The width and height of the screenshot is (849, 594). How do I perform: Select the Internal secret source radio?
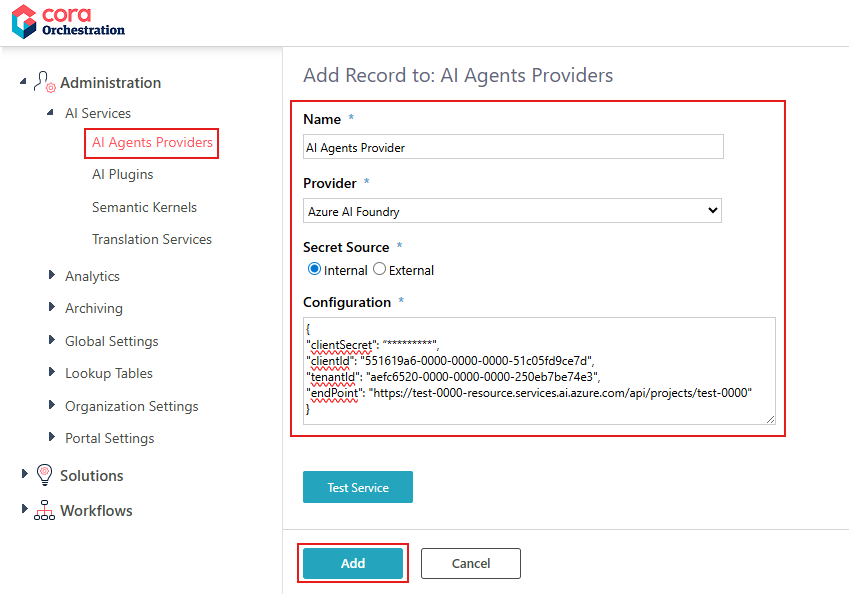tap(314, 269)
